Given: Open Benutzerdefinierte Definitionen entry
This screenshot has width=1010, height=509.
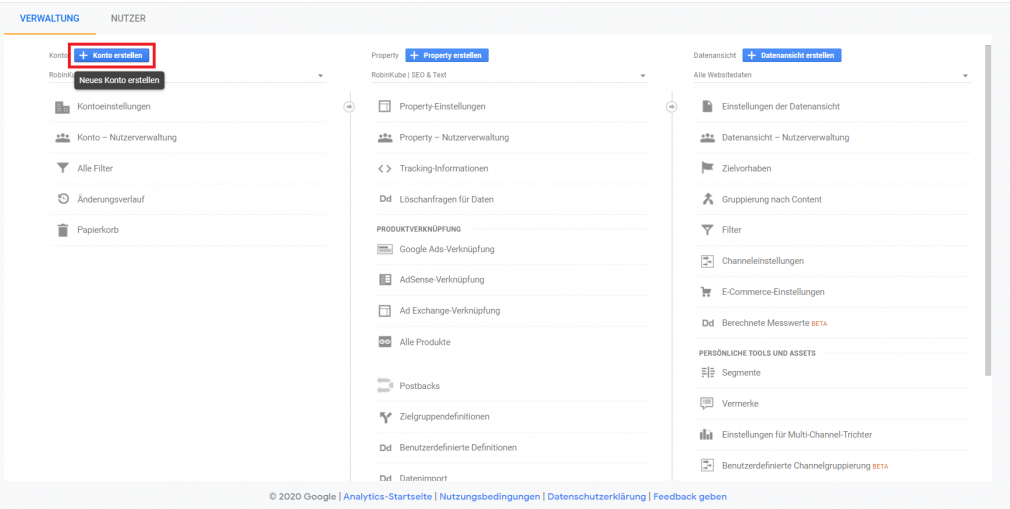Looking at the screenshot, I should click(x=458, y=448).
